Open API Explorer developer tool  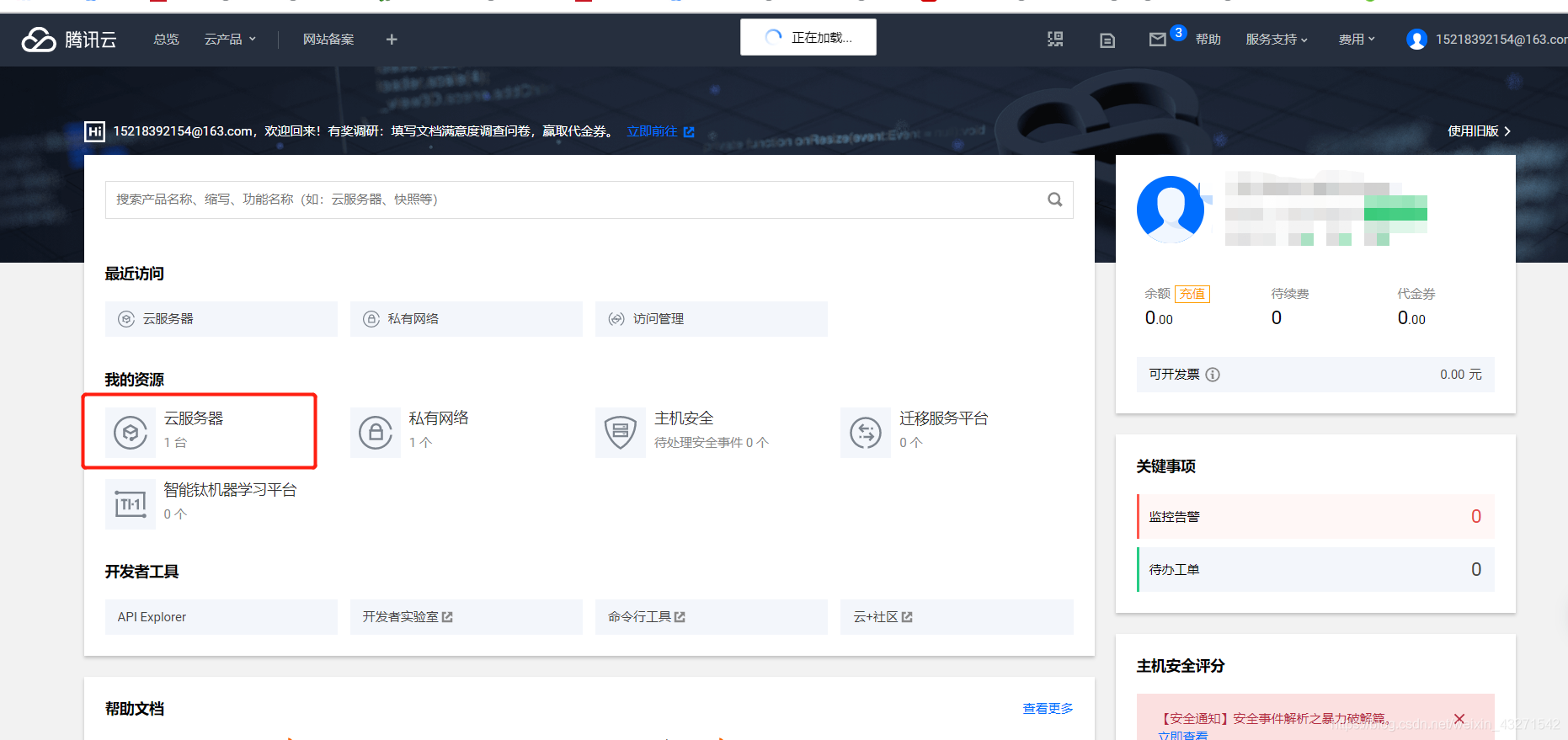(x=221, y=617)
